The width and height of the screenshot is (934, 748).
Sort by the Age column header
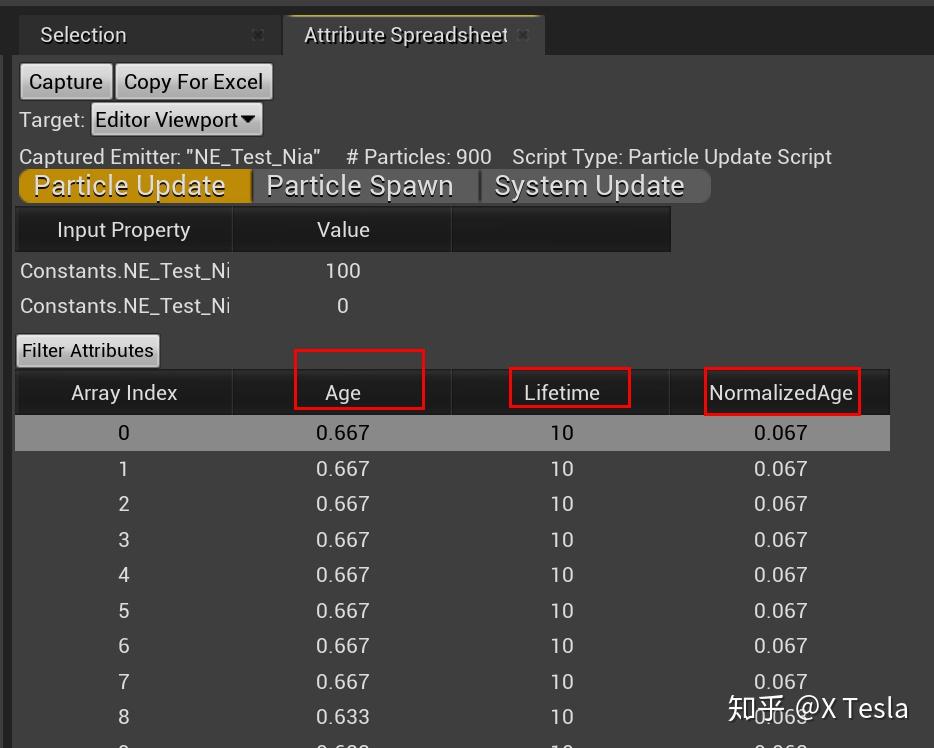345,393
